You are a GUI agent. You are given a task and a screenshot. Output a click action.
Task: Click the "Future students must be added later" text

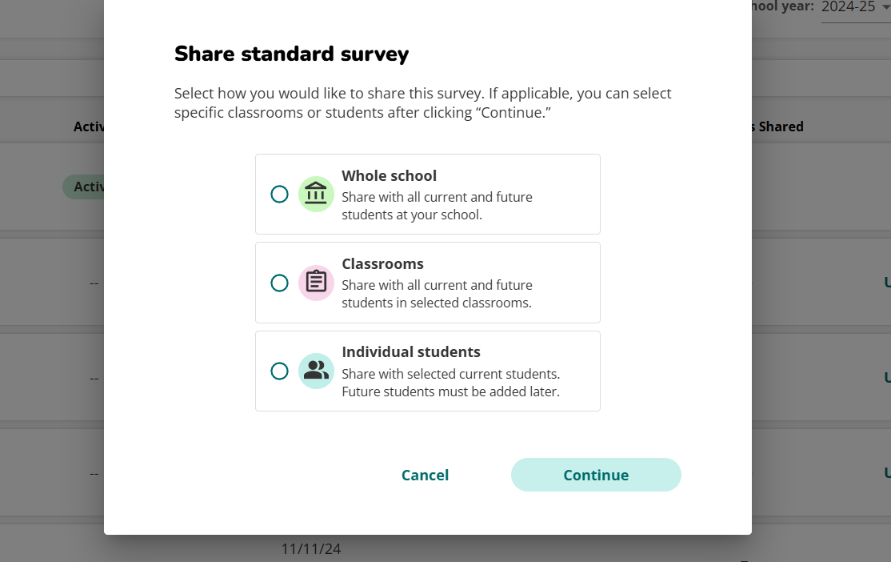click(x=451, y=392)
